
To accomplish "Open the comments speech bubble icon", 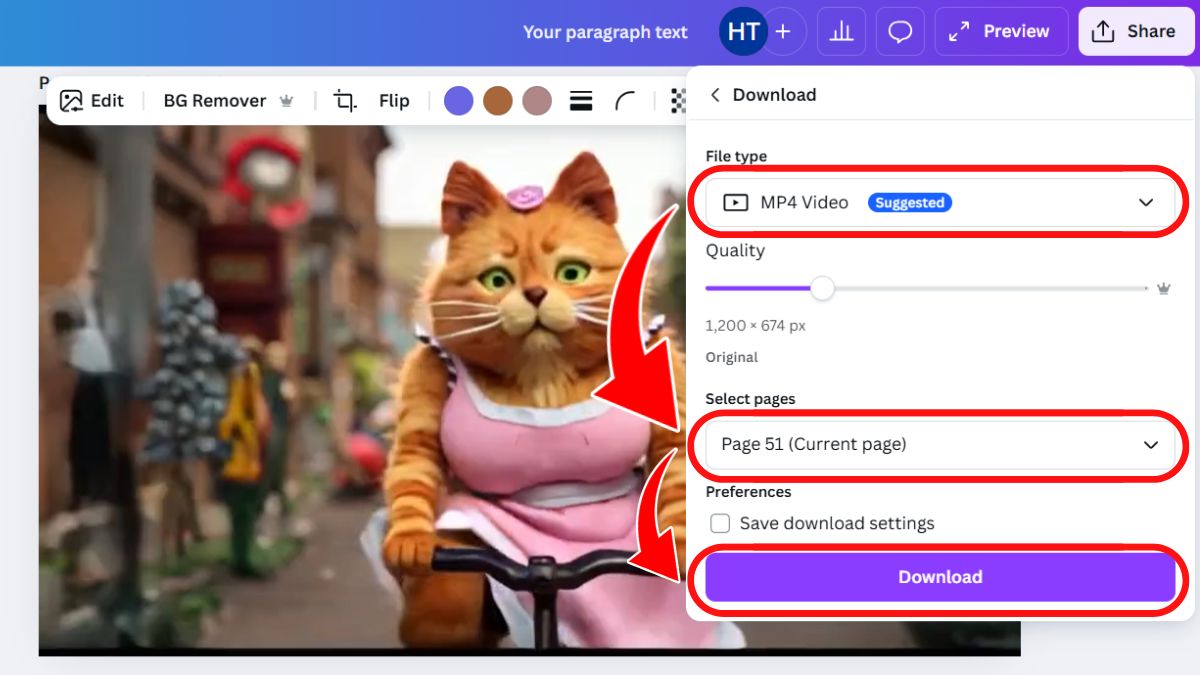I will (900, 32).
